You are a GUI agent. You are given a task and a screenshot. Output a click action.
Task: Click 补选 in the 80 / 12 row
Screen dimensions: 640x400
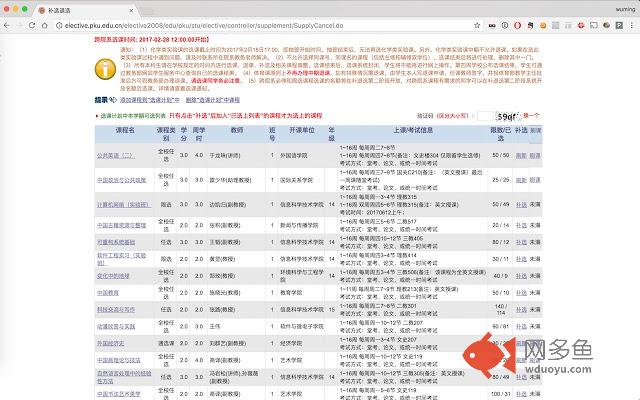521,242
